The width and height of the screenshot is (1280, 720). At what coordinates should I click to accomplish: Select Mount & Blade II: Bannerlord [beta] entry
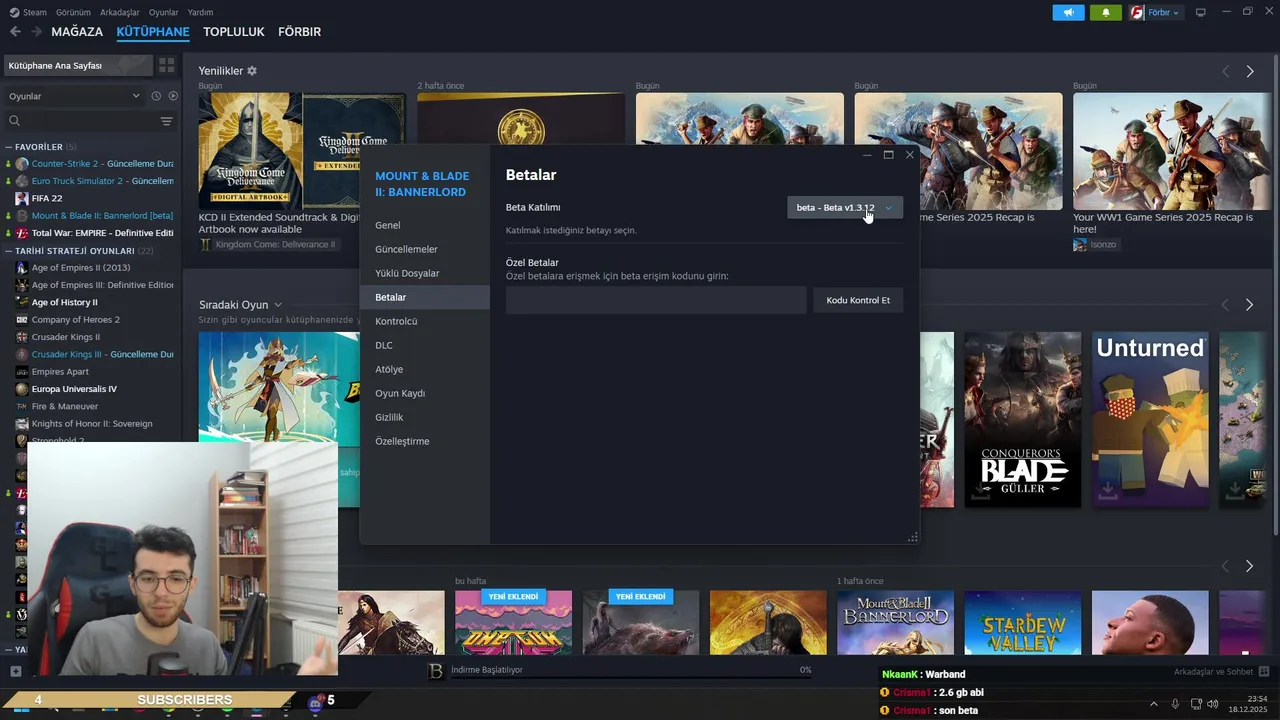point(102,215)
